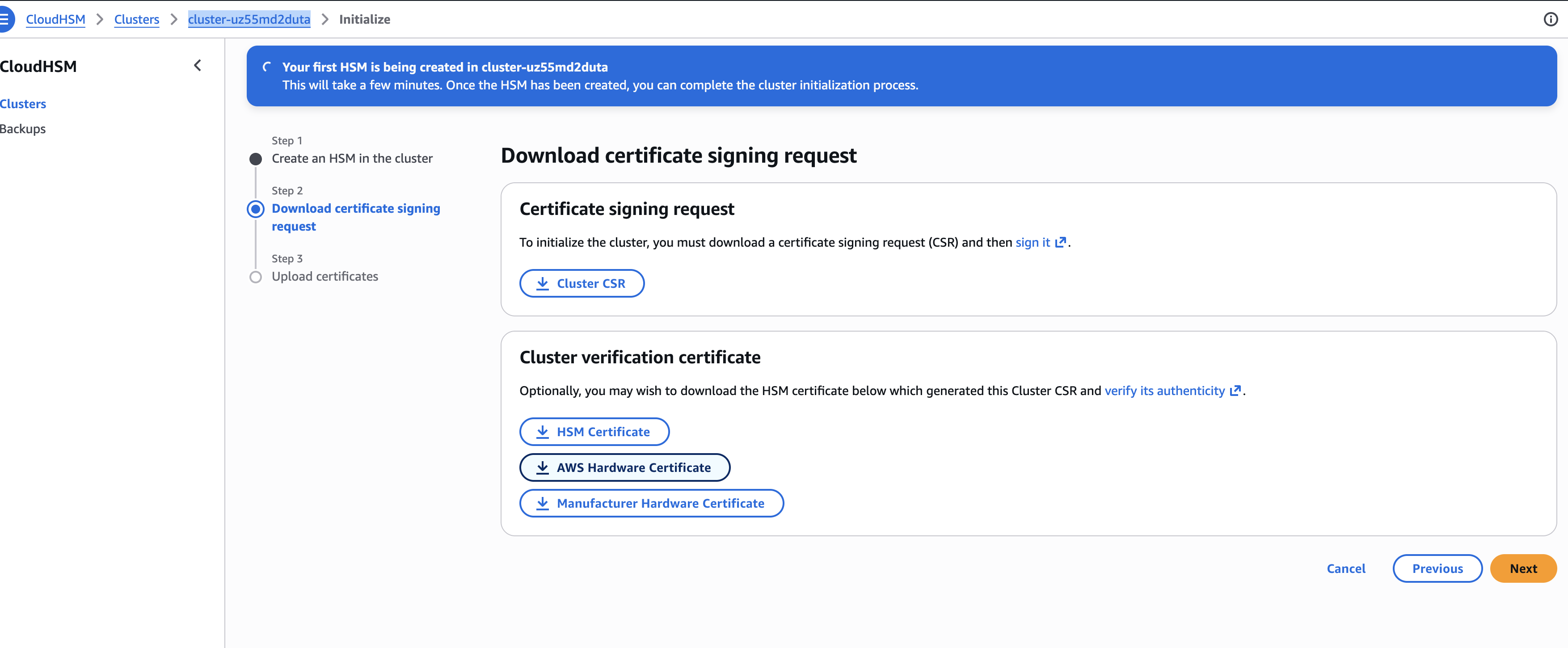Collapse the CloudHSM side navigation panel

[x=197, y=66]
